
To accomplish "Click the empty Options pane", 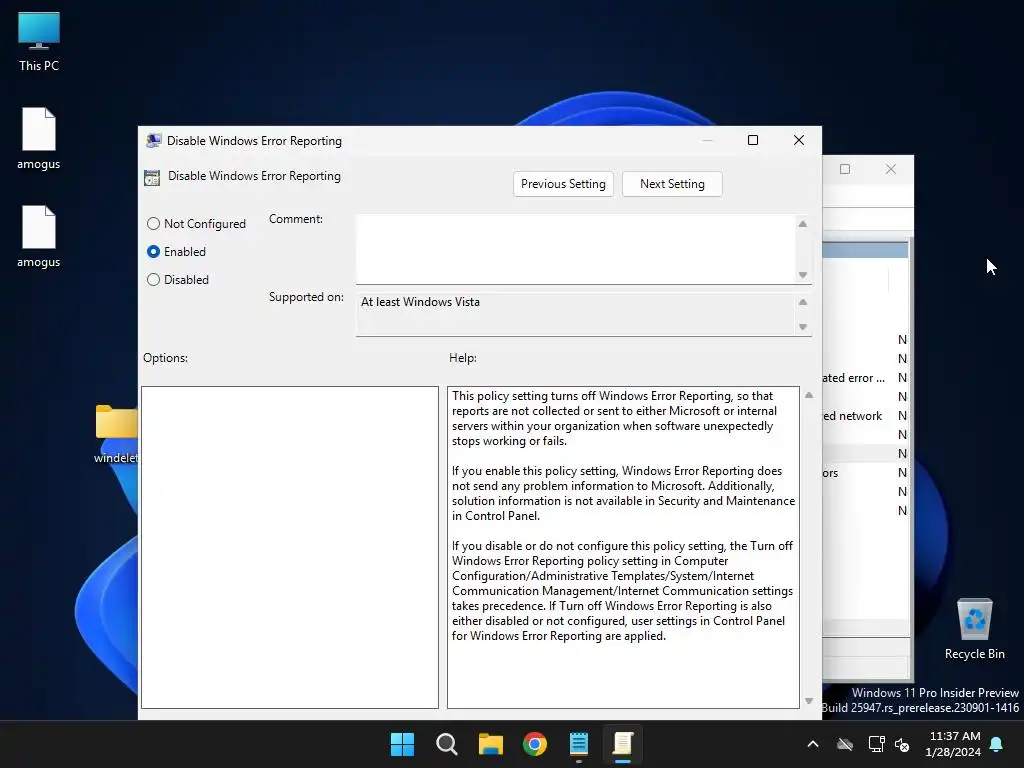I will [x=289, y=547].
